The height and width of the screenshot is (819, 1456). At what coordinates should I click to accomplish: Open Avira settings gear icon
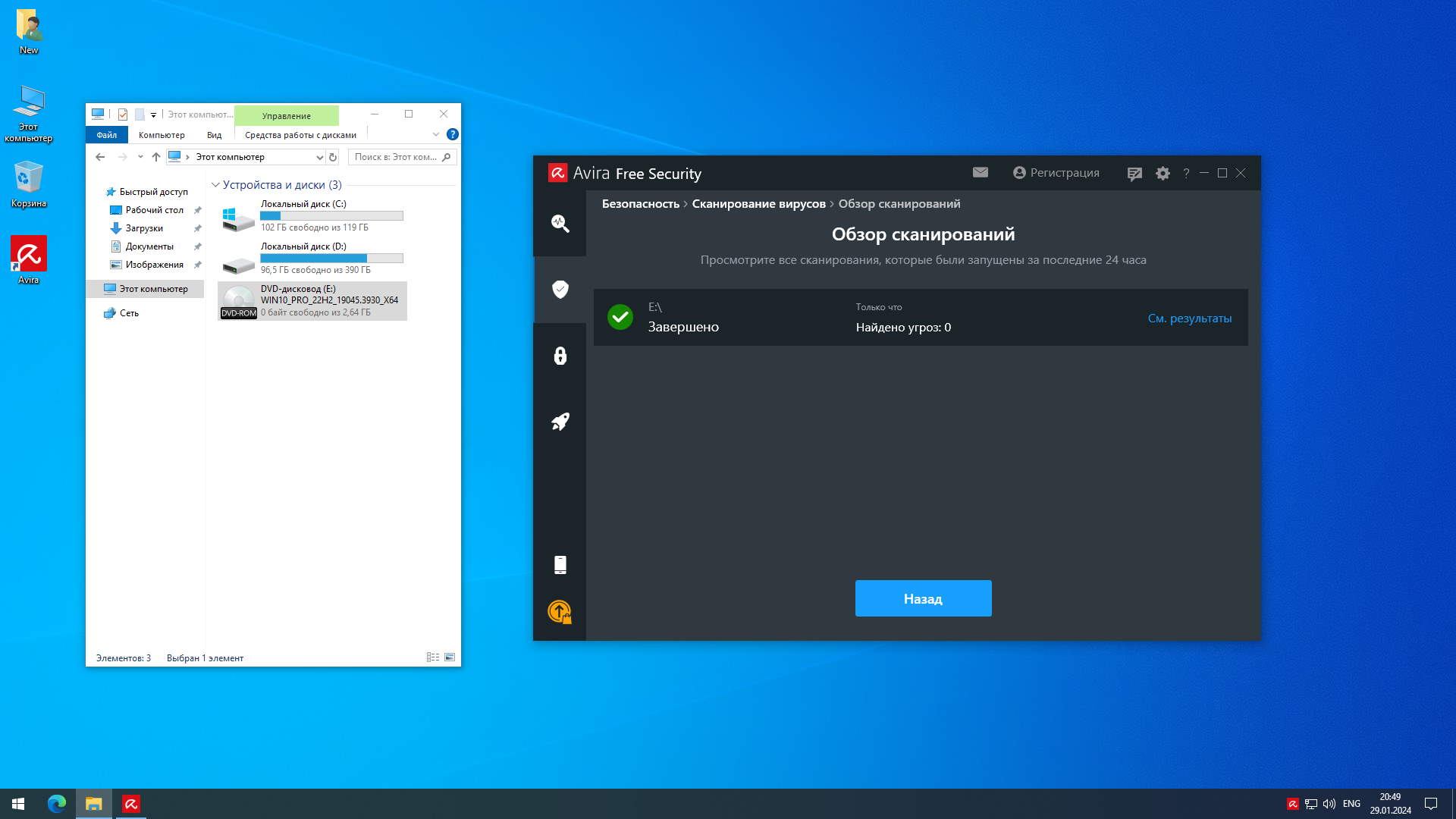[1163, 174]
